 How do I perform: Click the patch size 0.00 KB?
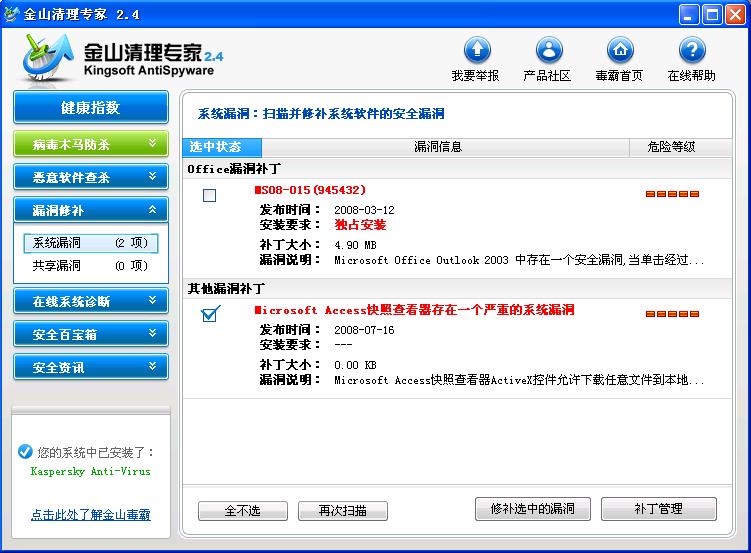355,366
